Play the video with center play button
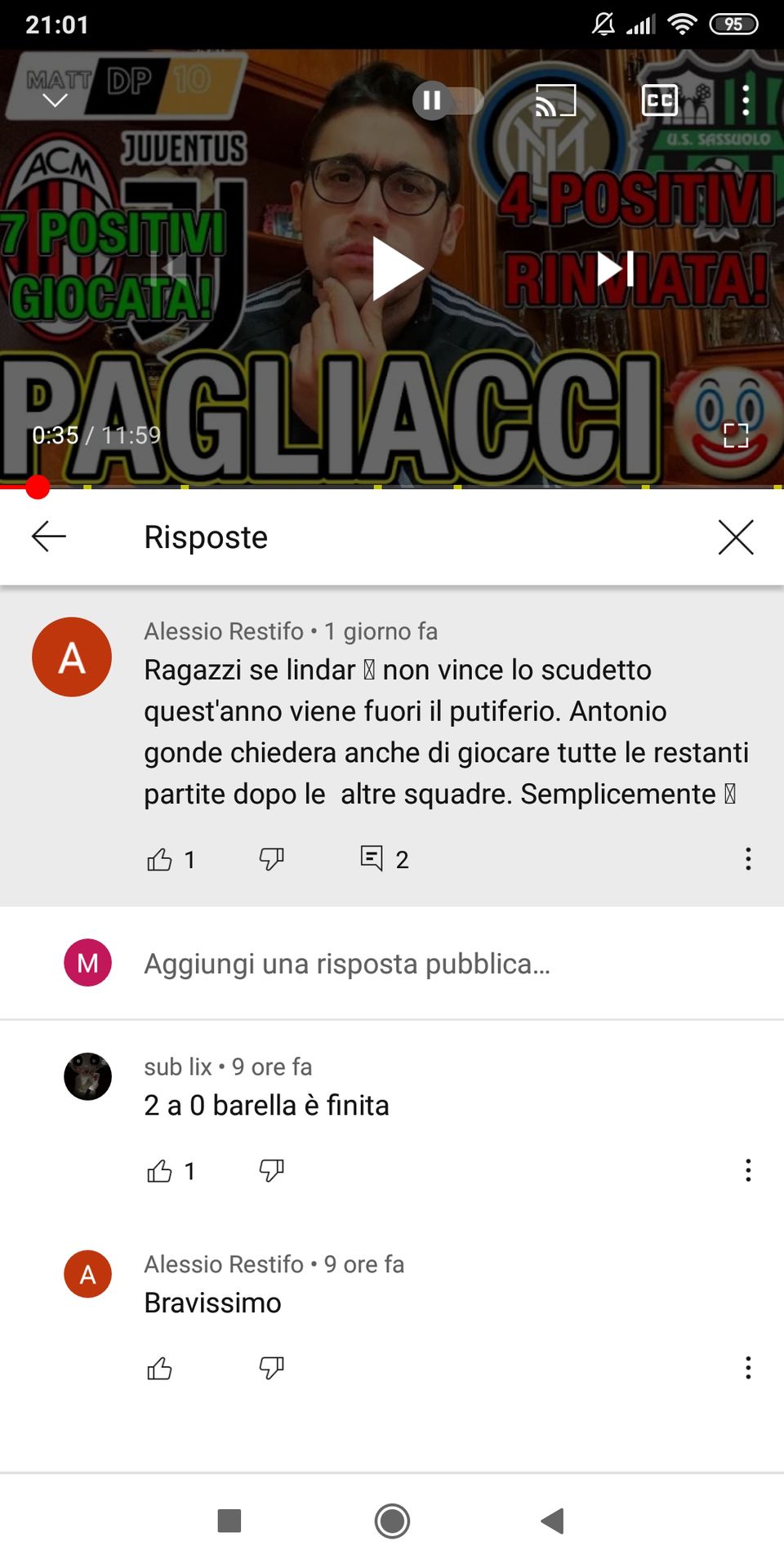The height and width of the screenshot is (1568, 784). (397, 269)
